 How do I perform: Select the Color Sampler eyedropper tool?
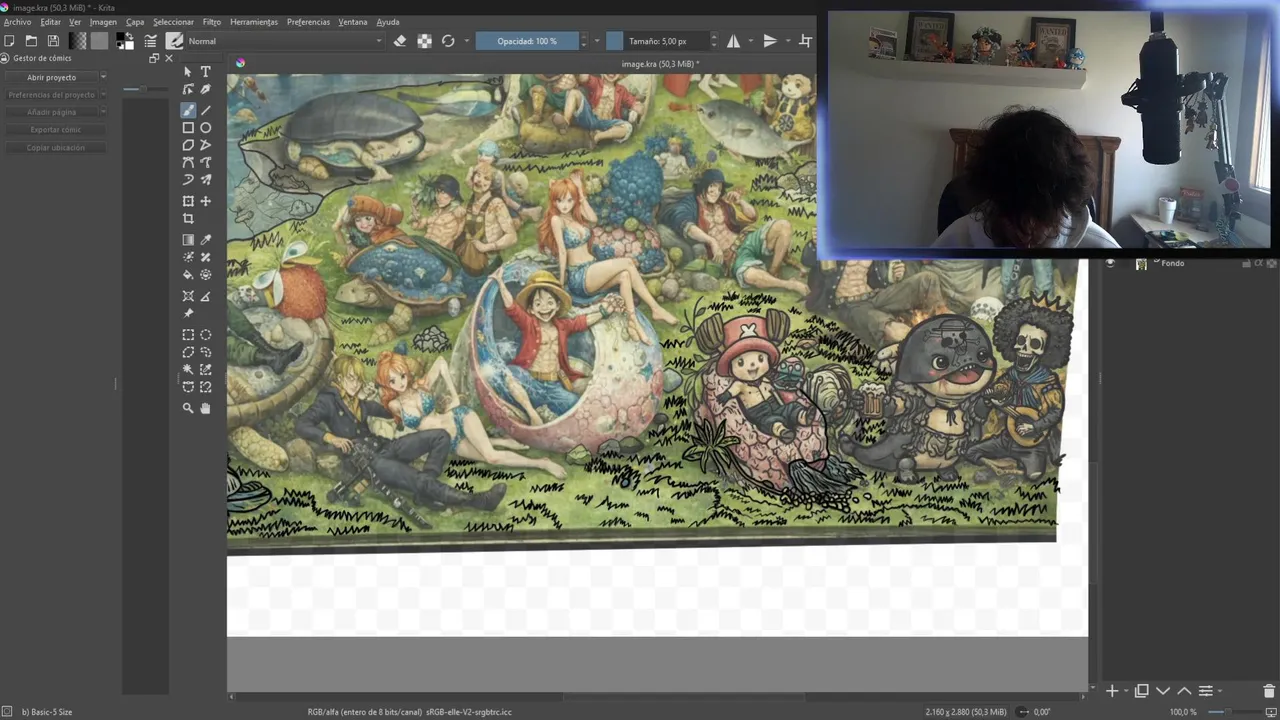(x=205, y=240)
